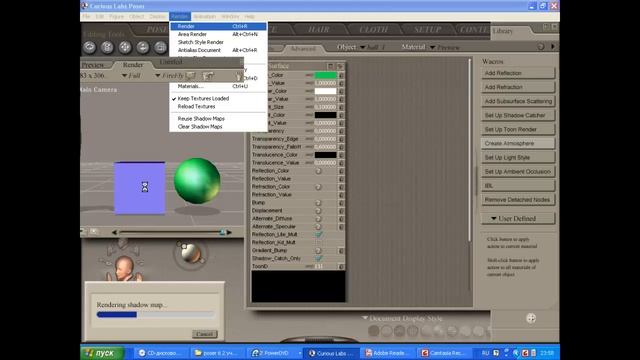Click Add Subsurface Scattering button
The width and height of the screenshot is (640, 360).
(518, 101)
